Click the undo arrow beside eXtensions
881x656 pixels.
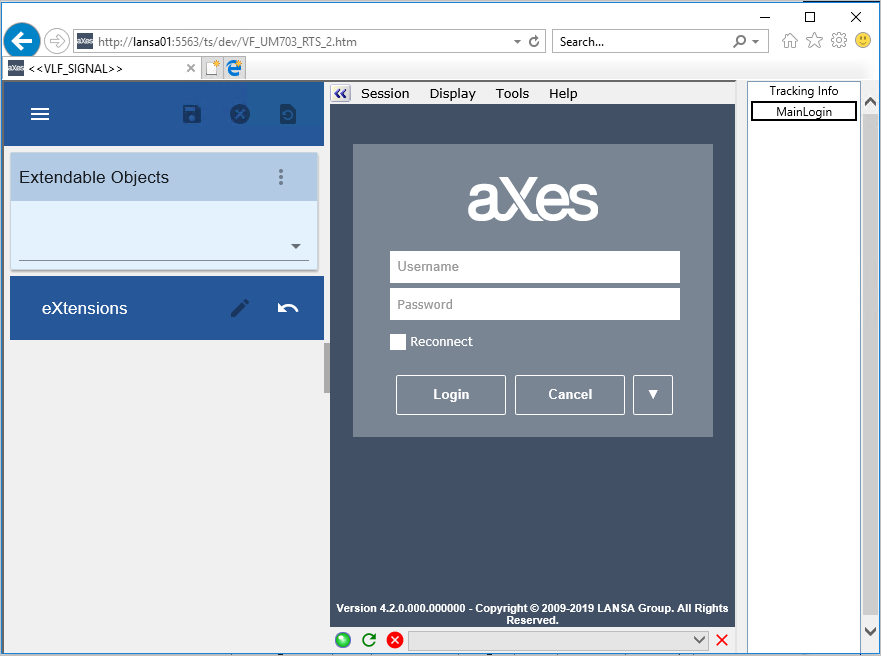(x=288, y=308)
